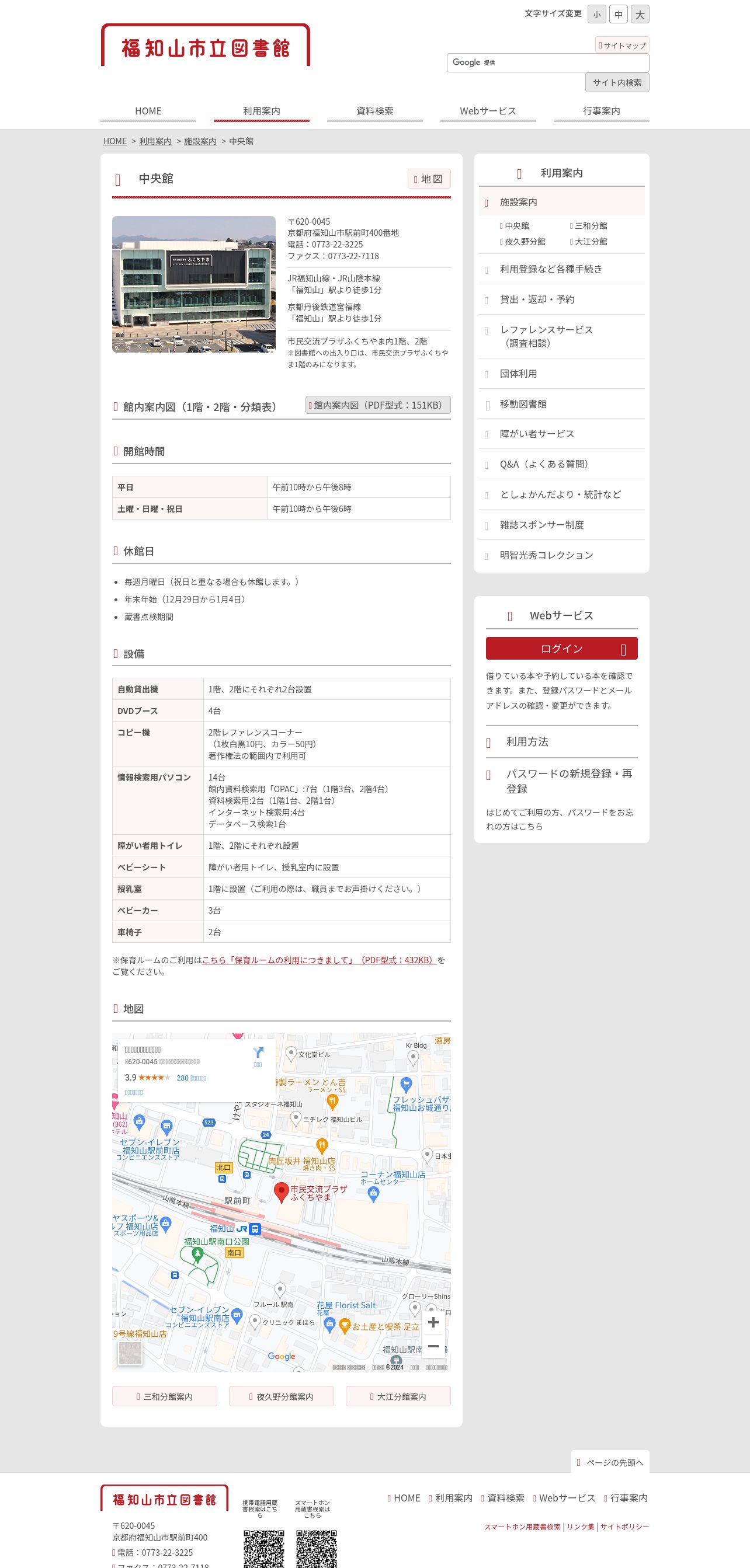Open レファレンスサービス in sidebar
Screen dimensions: 750x1568
[562, 337]
